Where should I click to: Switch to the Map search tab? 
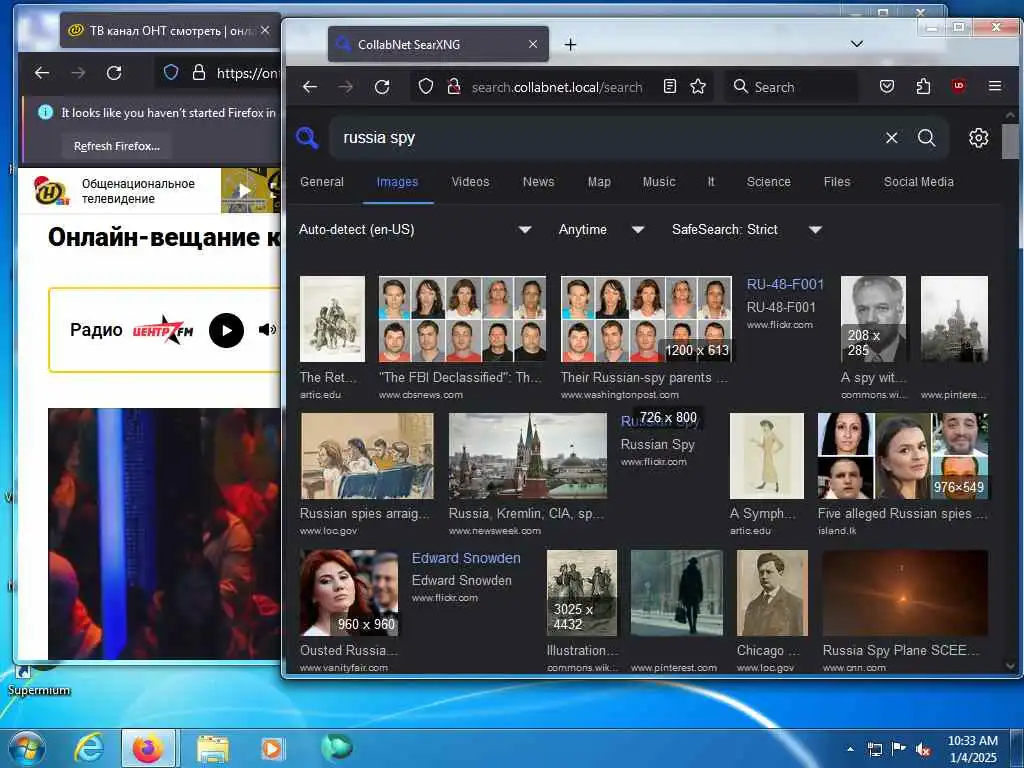coord(599,182)
